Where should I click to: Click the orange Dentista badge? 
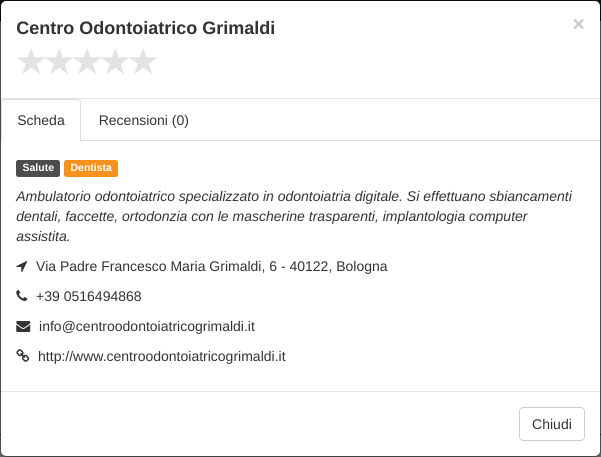pyautogui.click(x=91, y=168)
